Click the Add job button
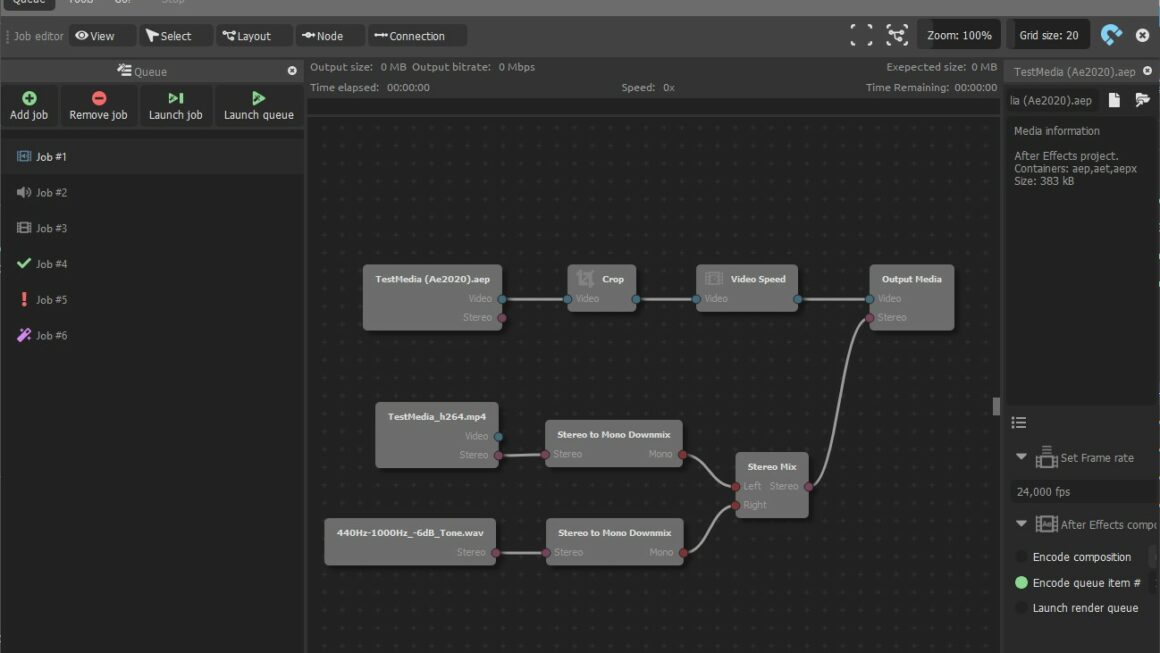The width and height of the screenshot is (1160, 653). point(29,105)
